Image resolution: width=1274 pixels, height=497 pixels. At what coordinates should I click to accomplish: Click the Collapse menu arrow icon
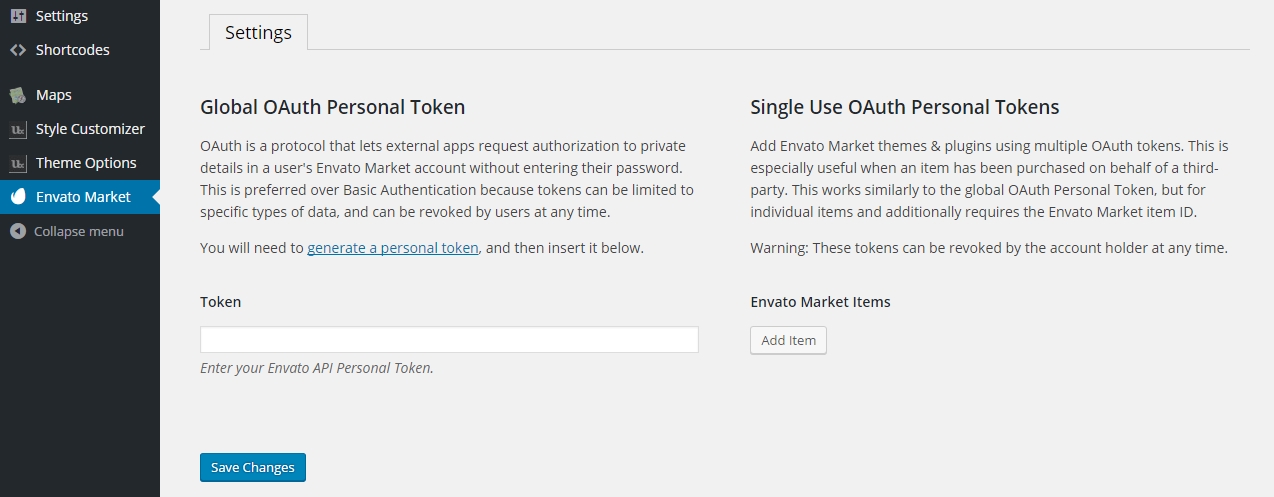18,231
